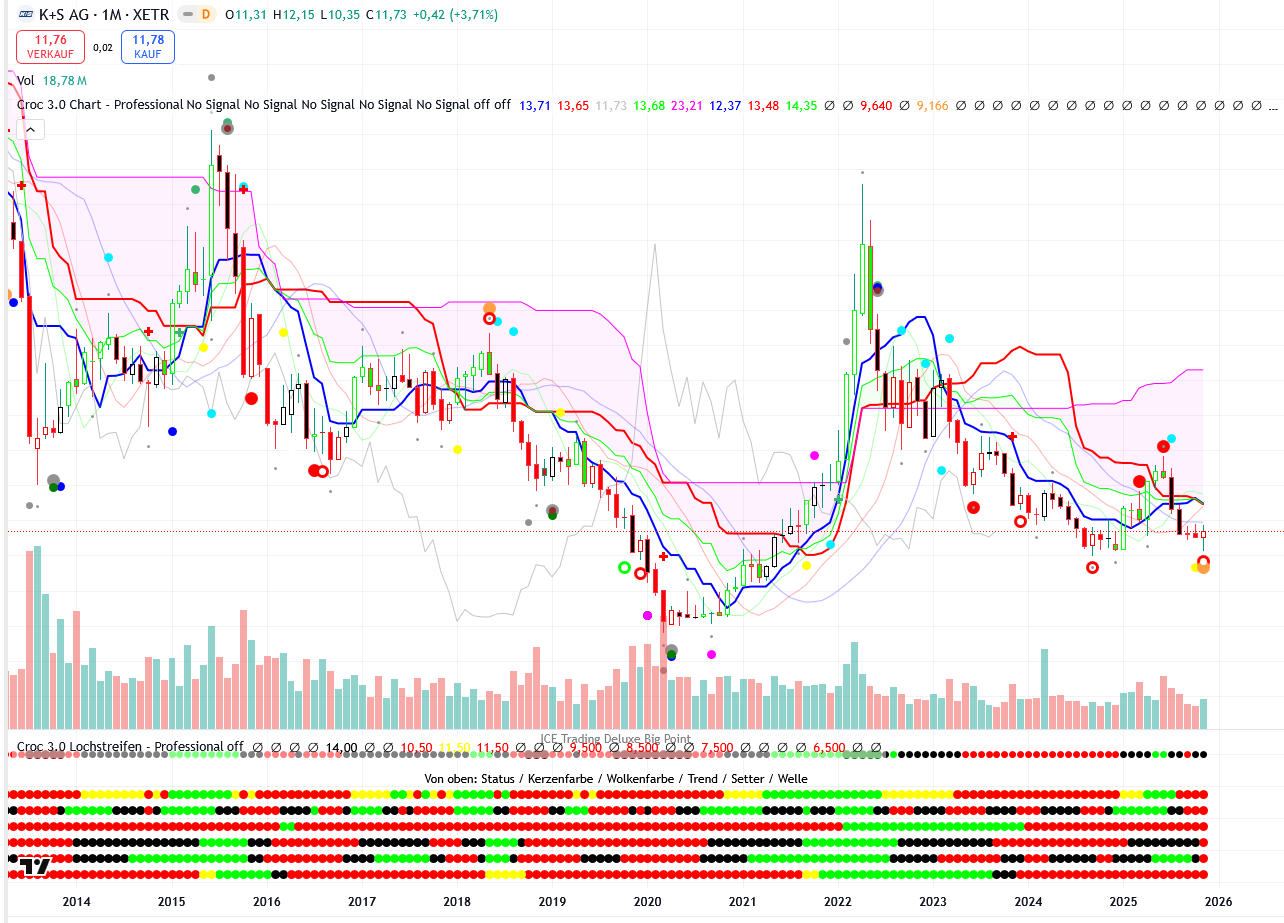This screenshot has height=923, width=1284.
Task: Collapse the indicator legend with the chevron
Action: click(30, 129)
